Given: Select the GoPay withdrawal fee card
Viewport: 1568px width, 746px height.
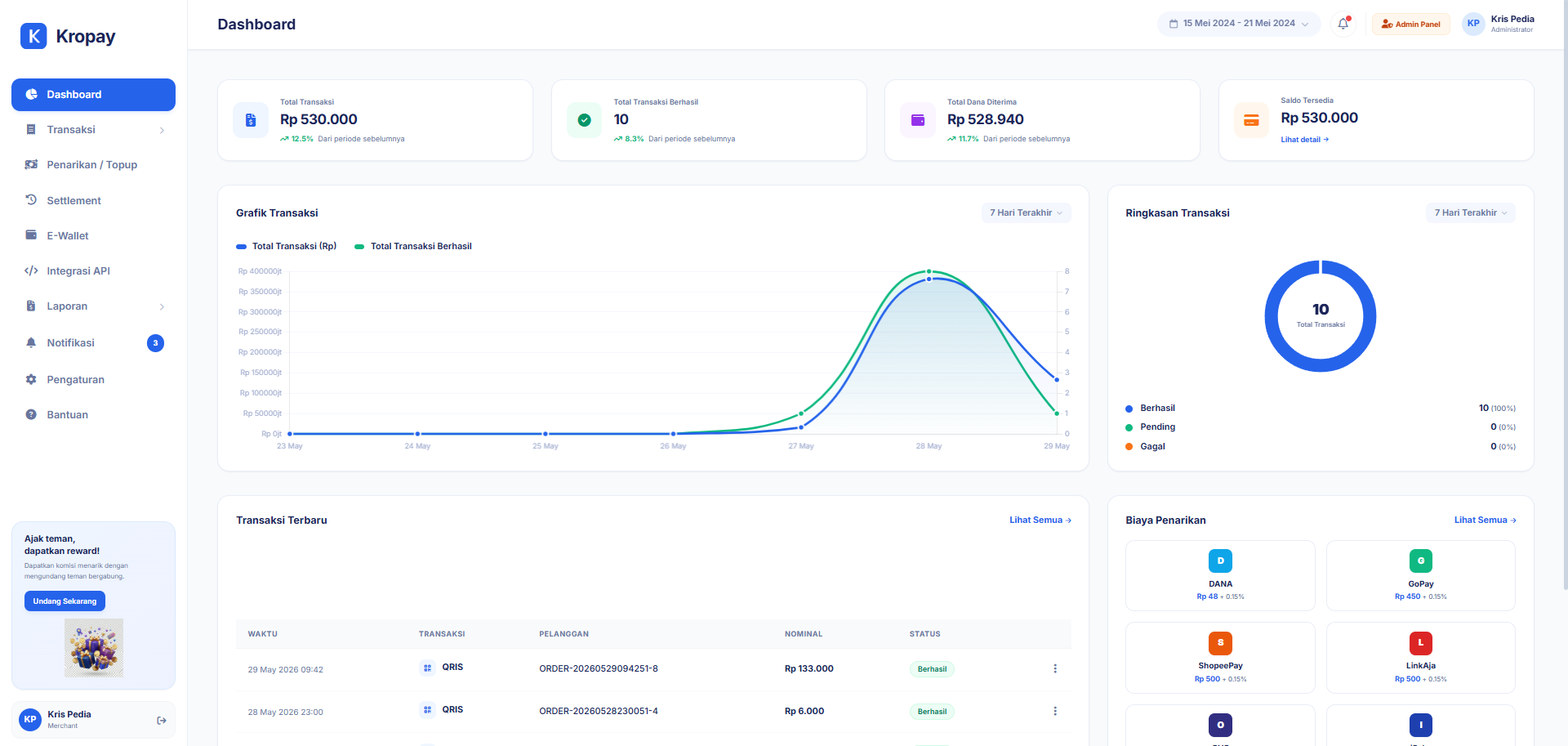Looking at the screenshot, I should click(1421, 575).
